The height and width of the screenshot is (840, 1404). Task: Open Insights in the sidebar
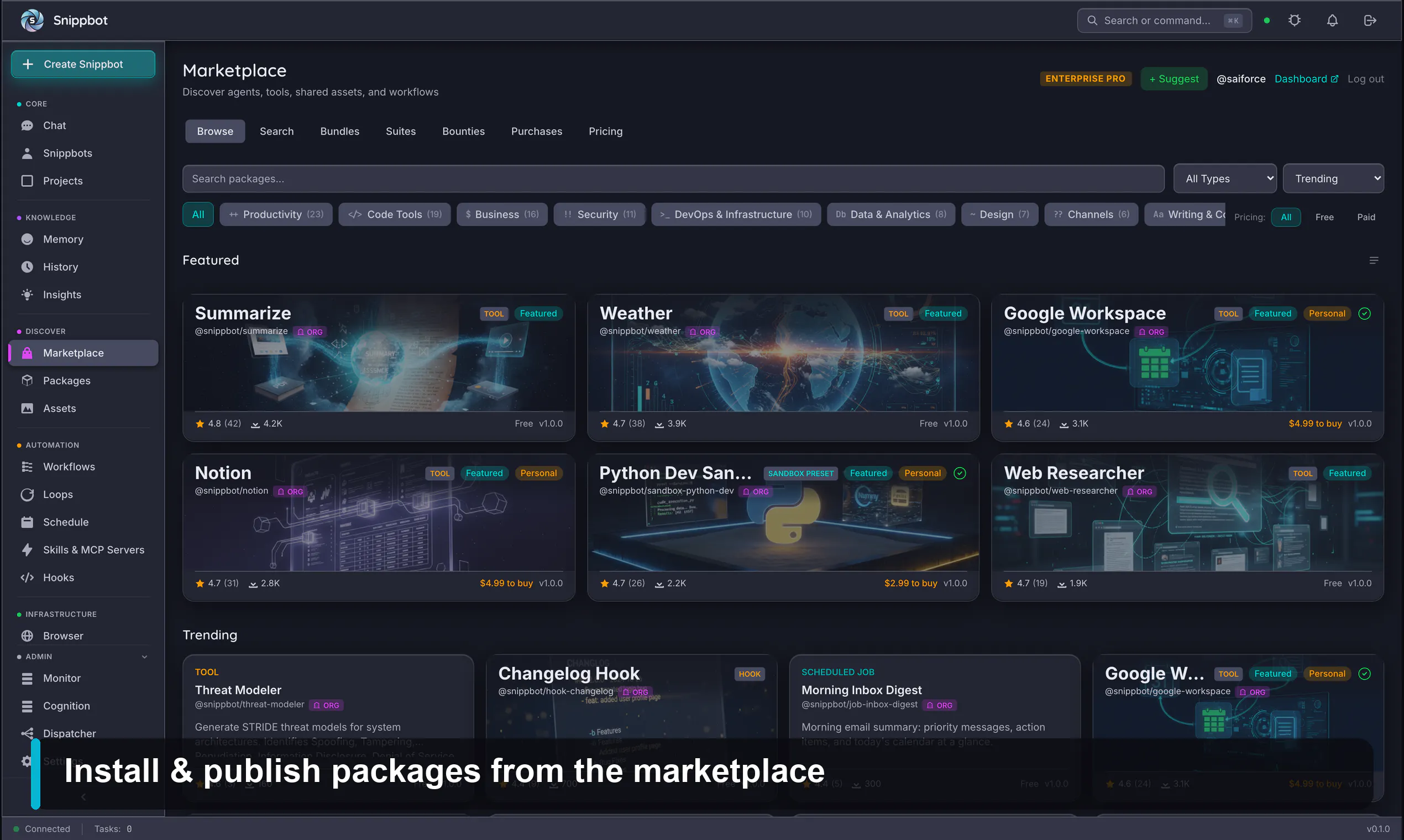click(x=83, y=295)
